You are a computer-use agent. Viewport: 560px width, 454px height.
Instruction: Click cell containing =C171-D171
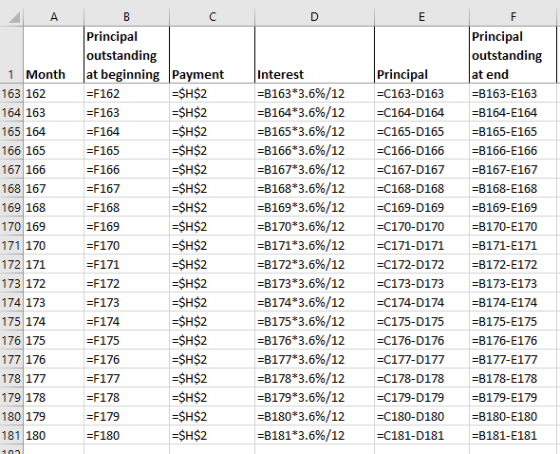coord(422,245)
